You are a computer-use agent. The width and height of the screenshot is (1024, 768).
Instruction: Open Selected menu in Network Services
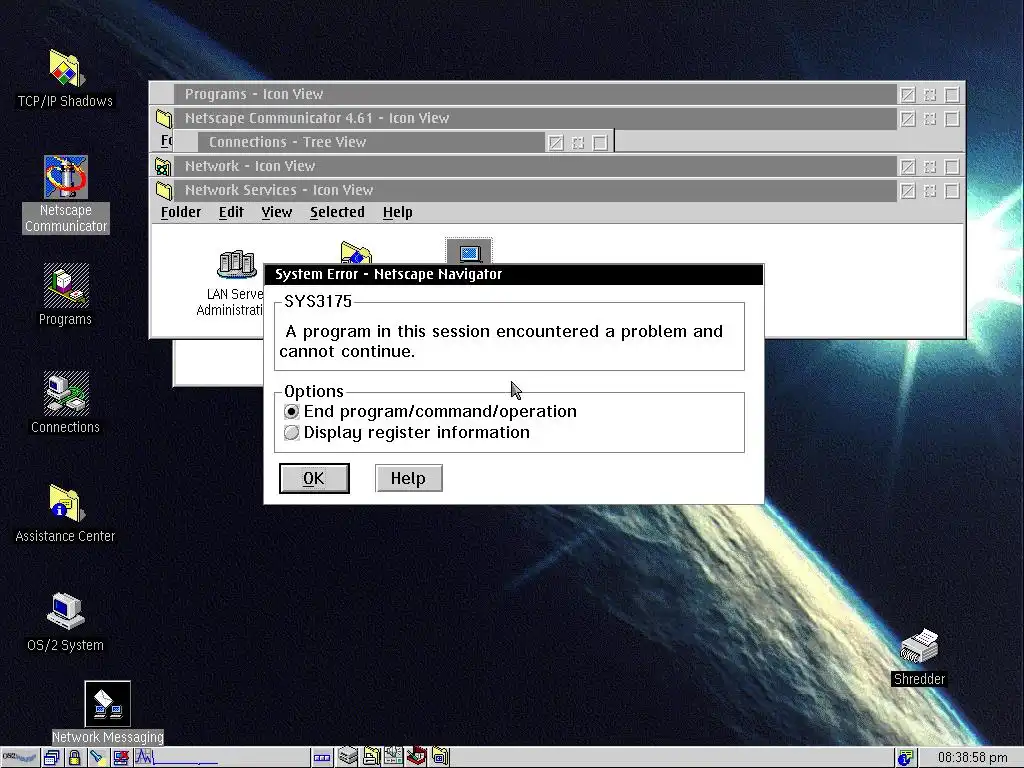(x=337, y=212)
